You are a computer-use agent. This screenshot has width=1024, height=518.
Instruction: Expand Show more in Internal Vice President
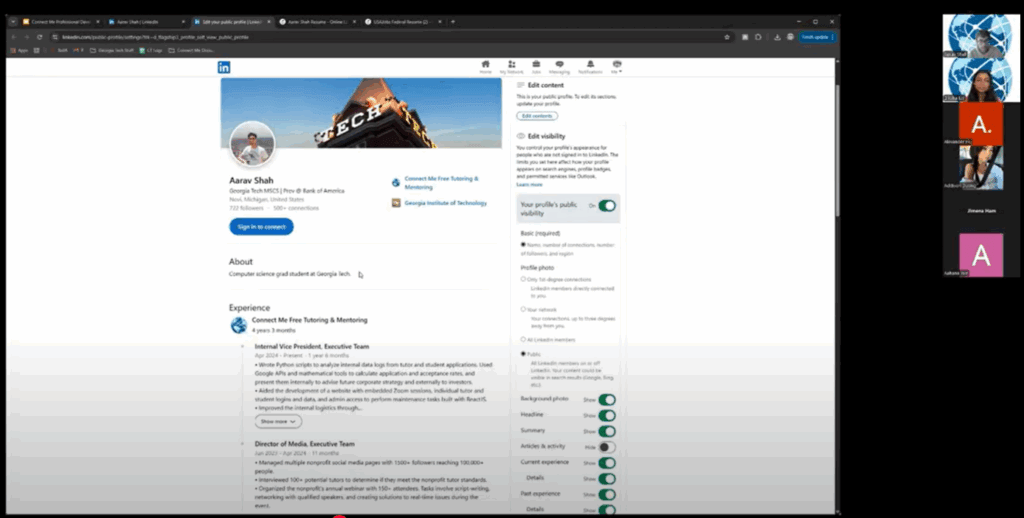(x=278, y=421)
